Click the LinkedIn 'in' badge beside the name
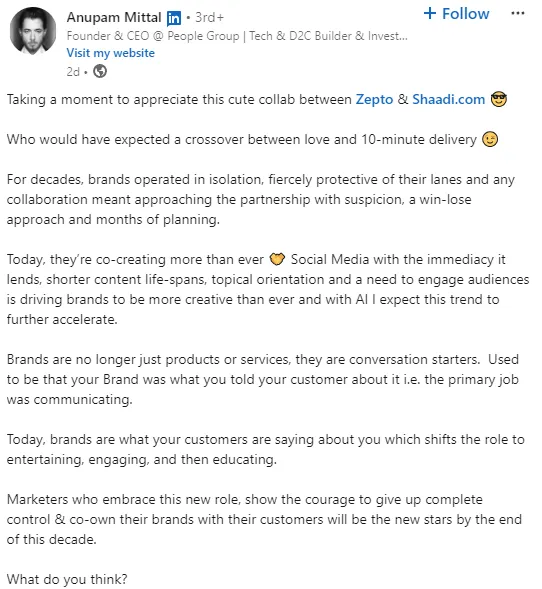 click(174, 18)
